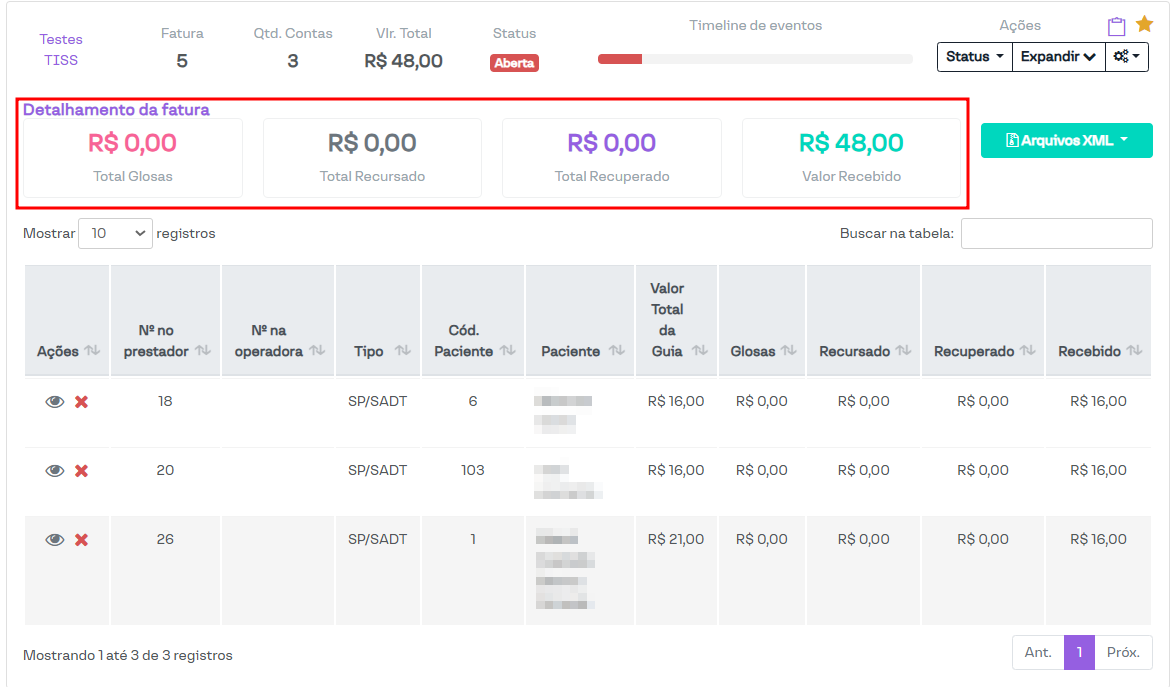Click the gold star favorite icon
Viewport: 1170px width, 687px height.
click(x=1144, y=24)
